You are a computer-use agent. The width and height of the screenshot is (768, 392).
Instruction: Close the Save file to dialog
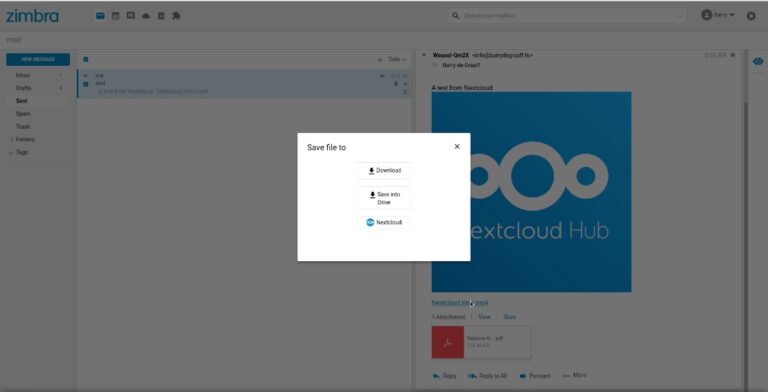click(457, 147)
